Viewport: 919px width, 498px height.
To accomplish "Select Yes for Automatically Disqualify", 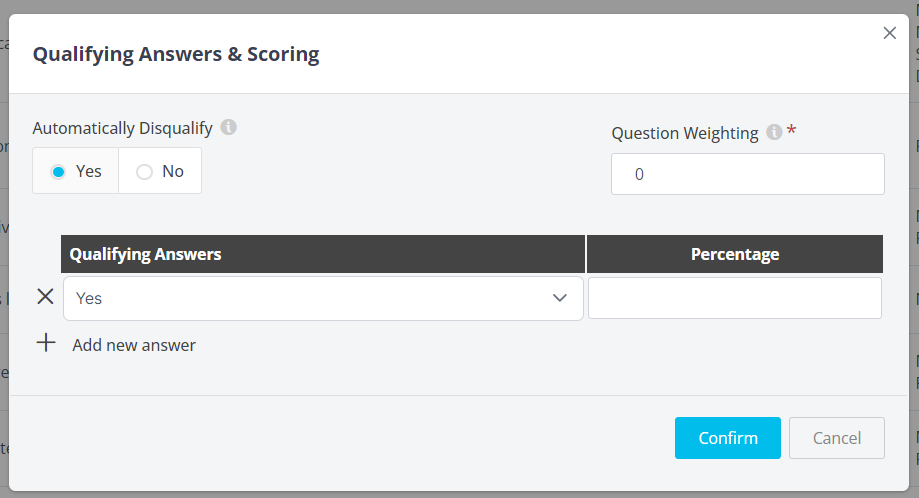I will [x=59, y=171].
